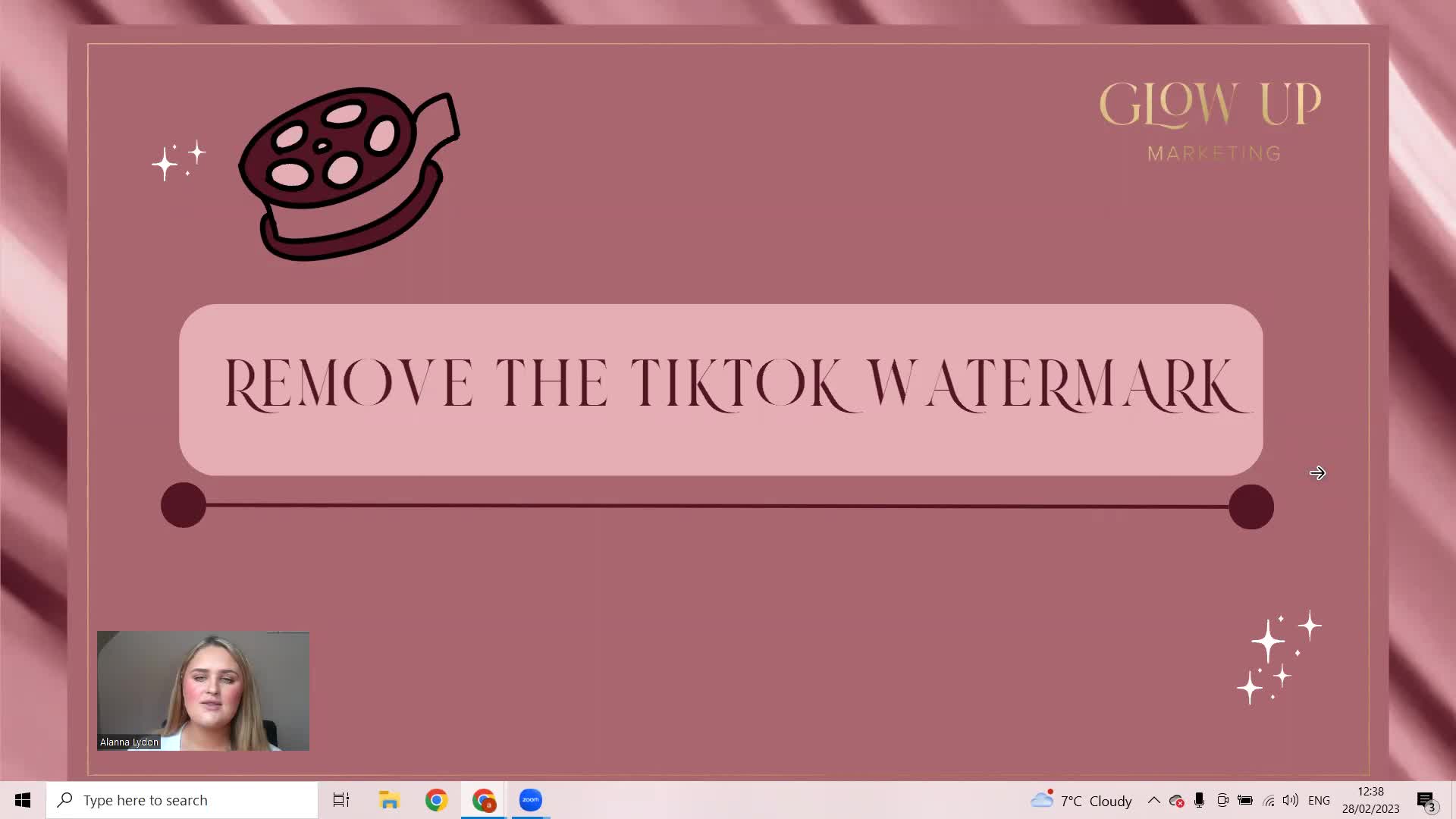Launch File Explorer from the taskbar
1456x819 pixels.
click(x=389, y=800)
